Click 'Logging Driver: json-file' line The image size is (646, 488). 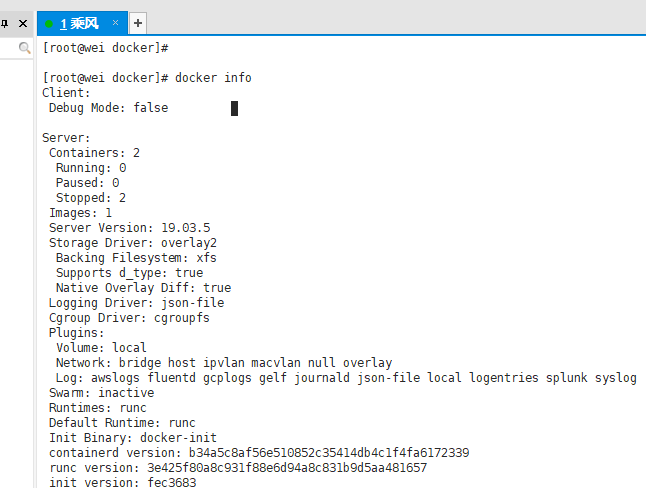coord(136,303)
